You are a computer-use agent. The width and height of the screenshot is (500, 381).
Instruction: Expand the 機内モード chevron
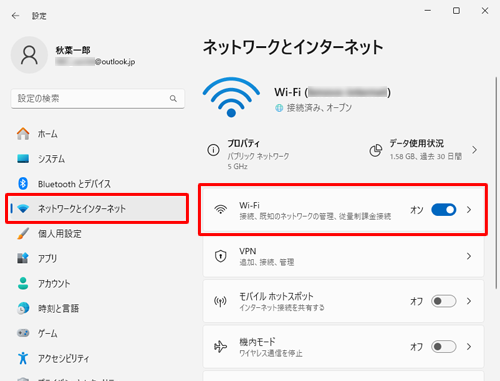click(469, 347)
